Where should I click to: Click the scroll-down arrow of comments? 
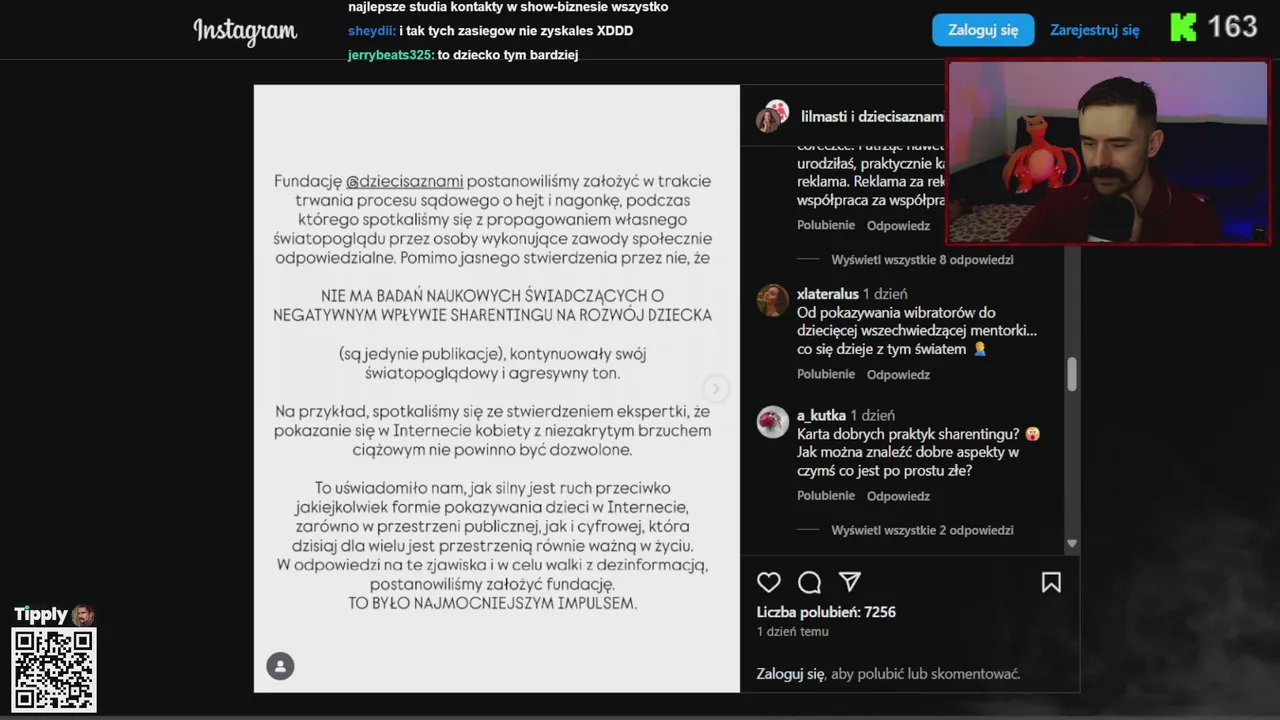coord(1072,544)
